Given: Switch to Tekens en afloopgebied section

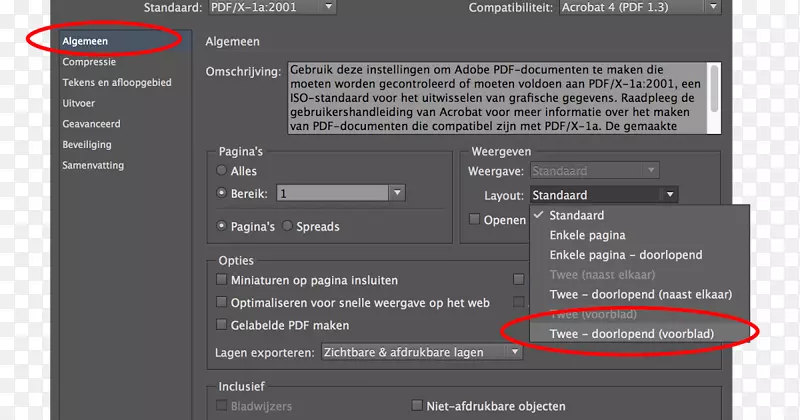Looking at the screenshot, I should 116,82.
